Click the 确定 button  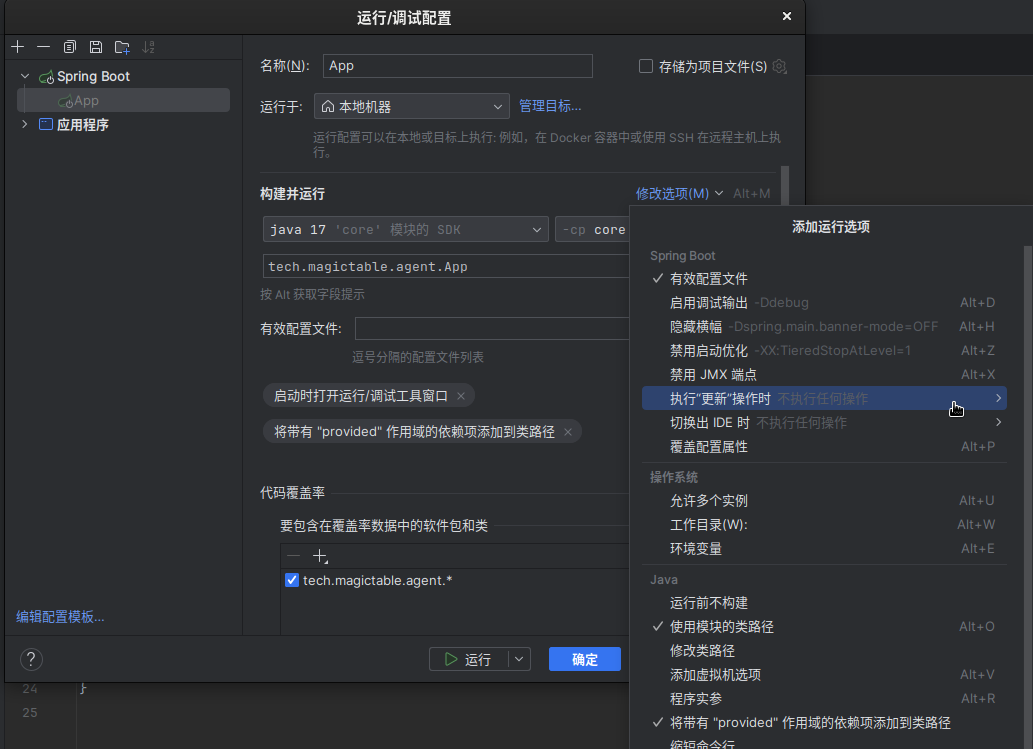(x=584, y=659)
